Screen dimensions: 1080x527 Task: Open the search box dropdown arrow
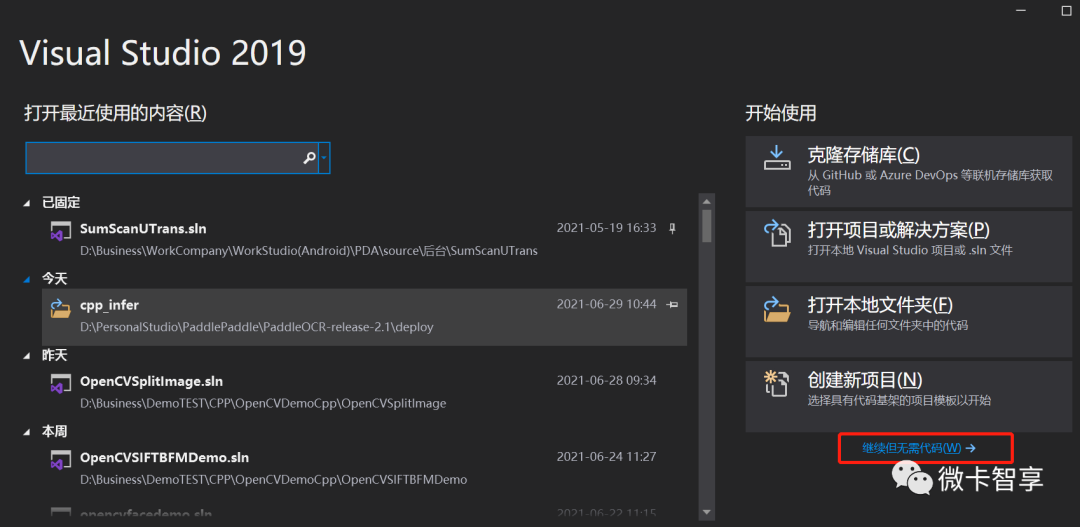click(324, 158)
